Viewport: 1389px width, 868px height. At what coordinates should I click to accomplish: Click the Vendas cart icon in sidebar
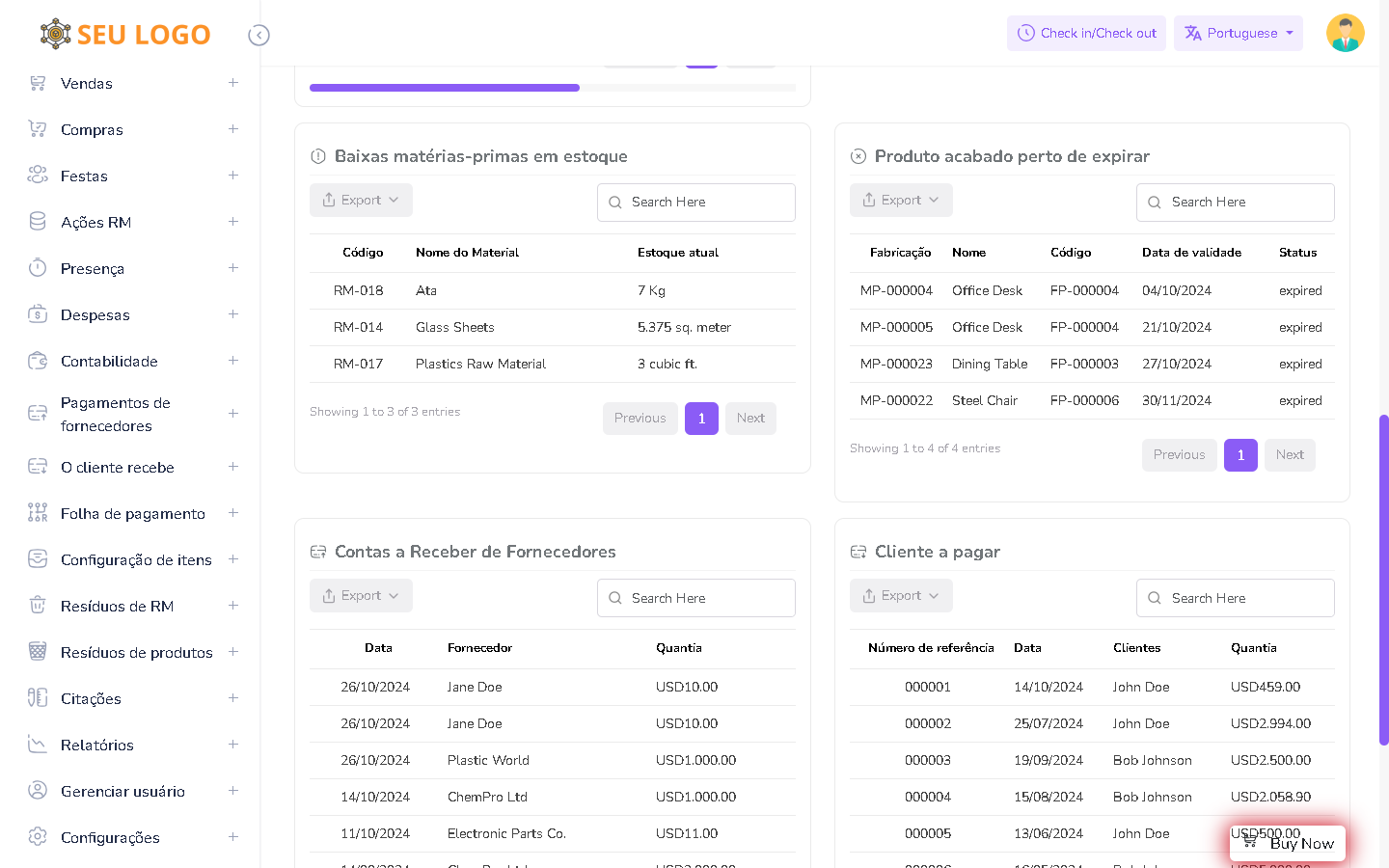[x=38, y=83]
